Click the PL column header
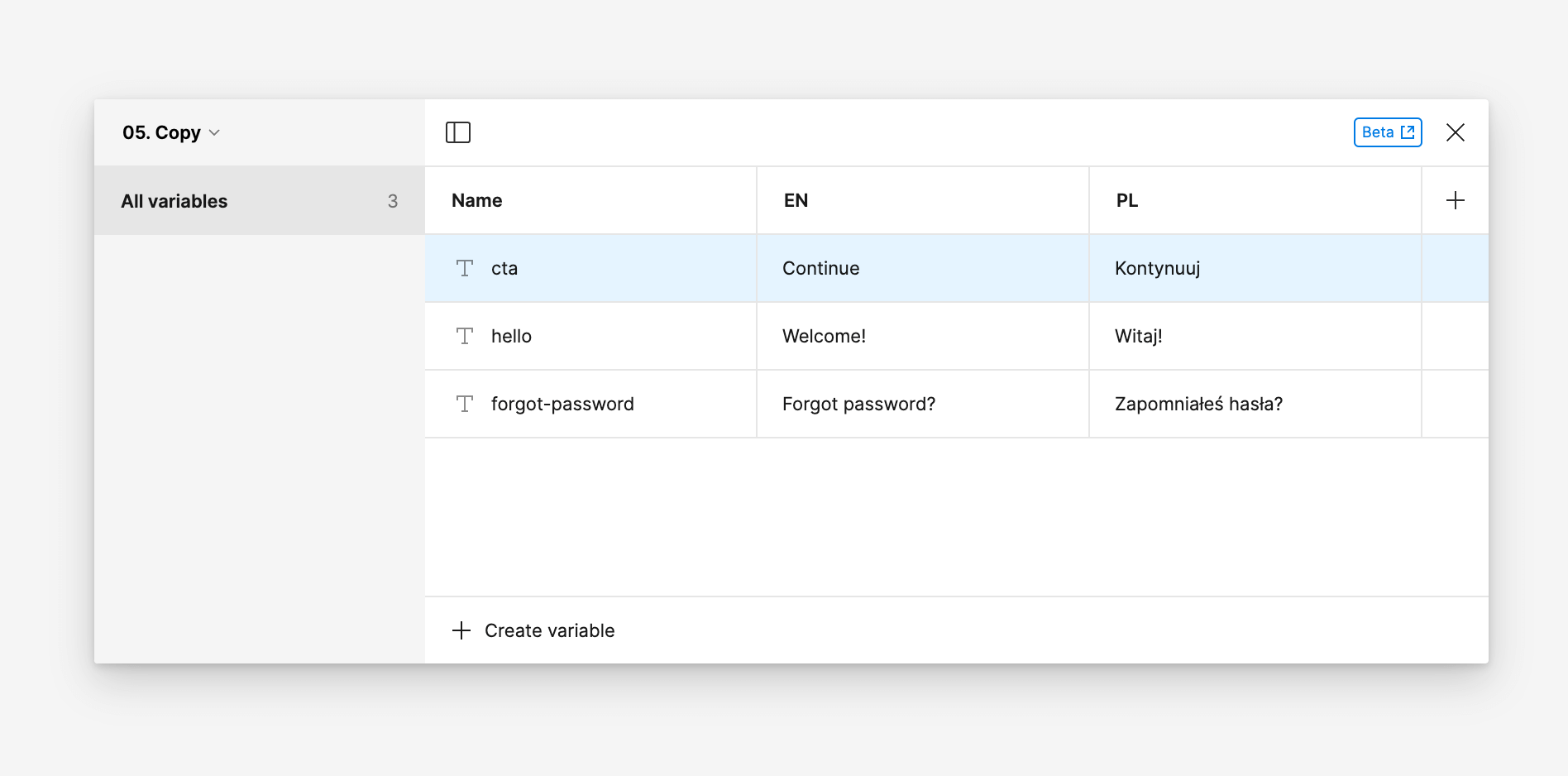The width and height of the screenshot is (1568, 776). pyautogui.click(x=1128, y=199)
